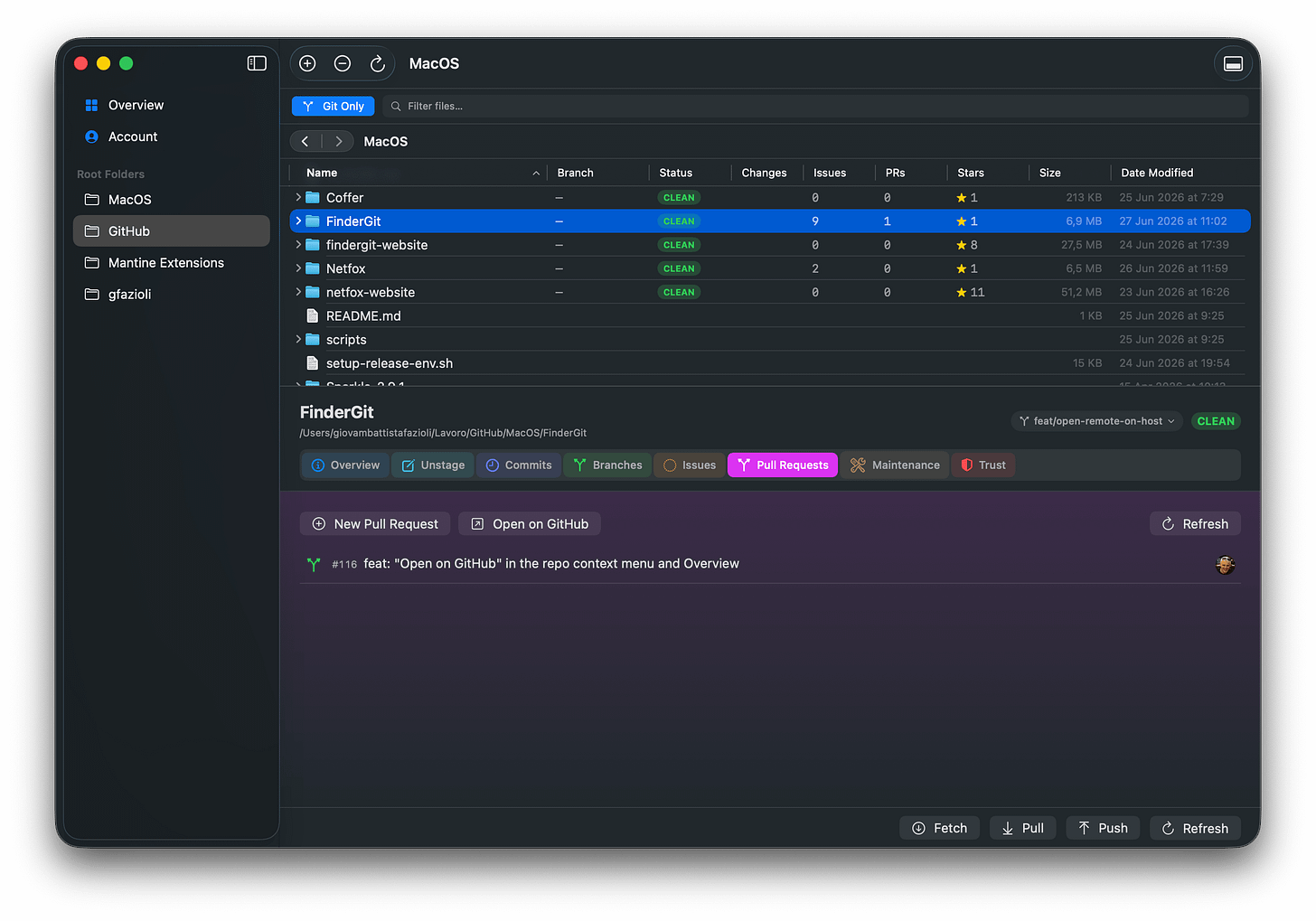1316x921 pixels.
Task: Switch to the Trust tab
Action: click(983, 465)
